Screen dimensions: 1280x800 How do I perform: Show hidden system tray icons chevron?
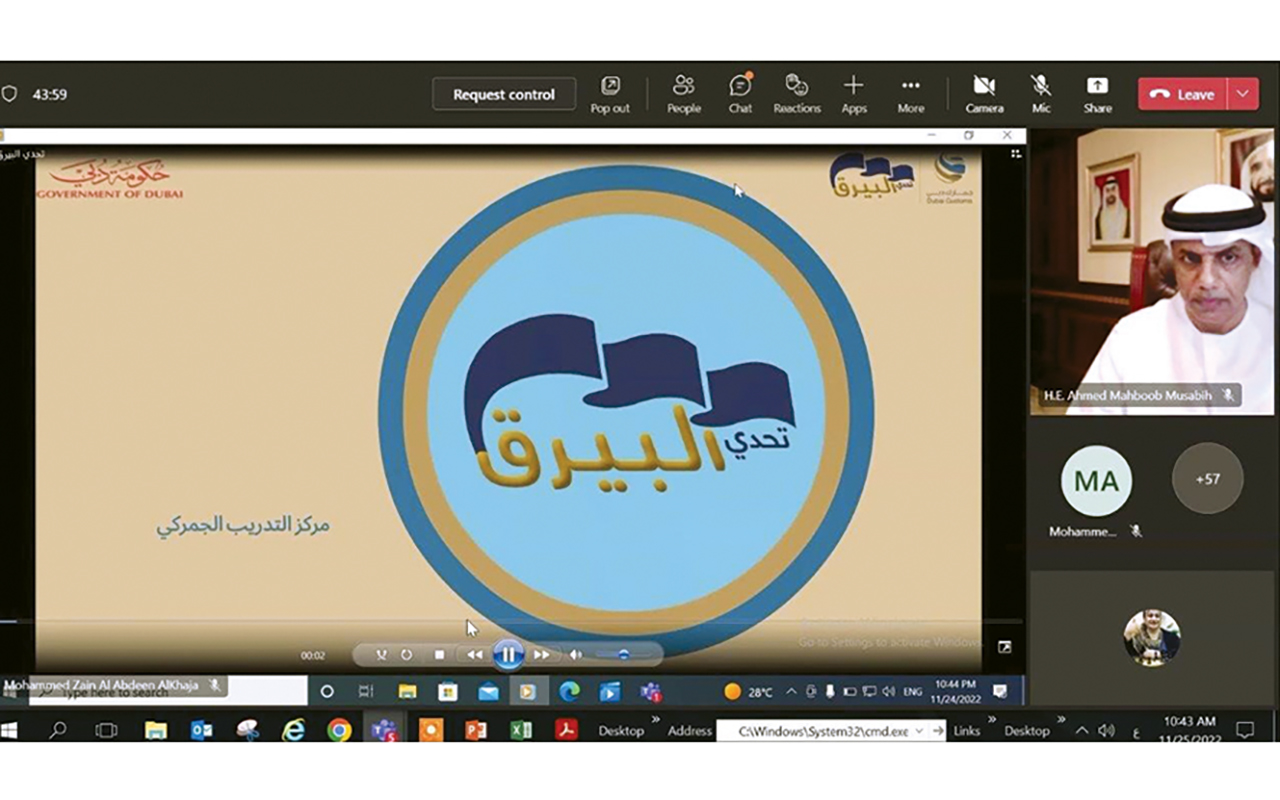[x=1082, y=731]
